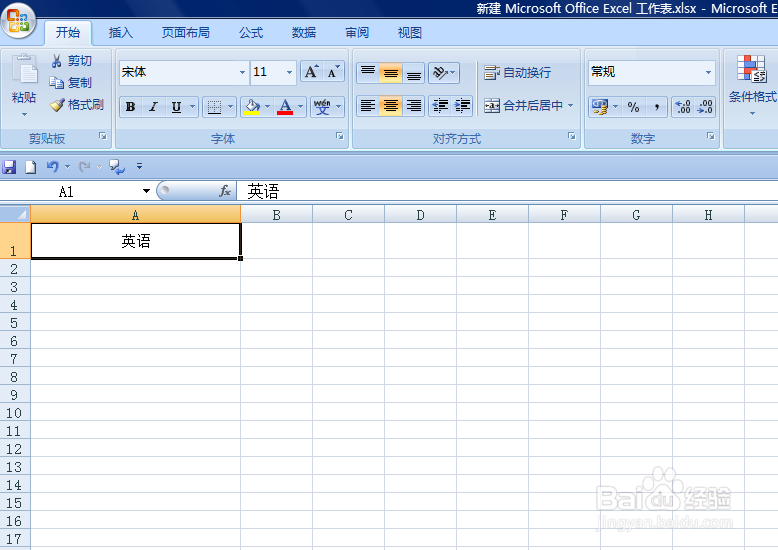Apply the borders icon

click(214, 107)
